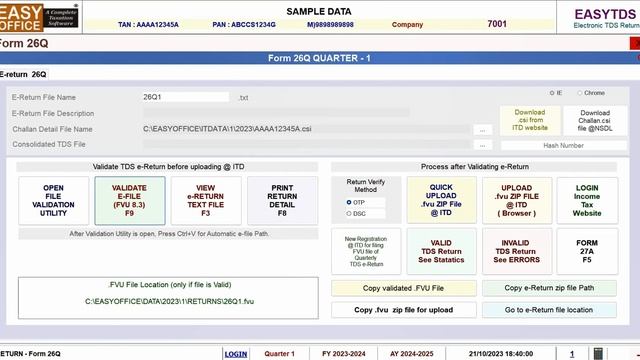640x360 pixels.
Task: Click Quick Upload .fvu ZIP File @ ITD
Action: click(441, 200)
